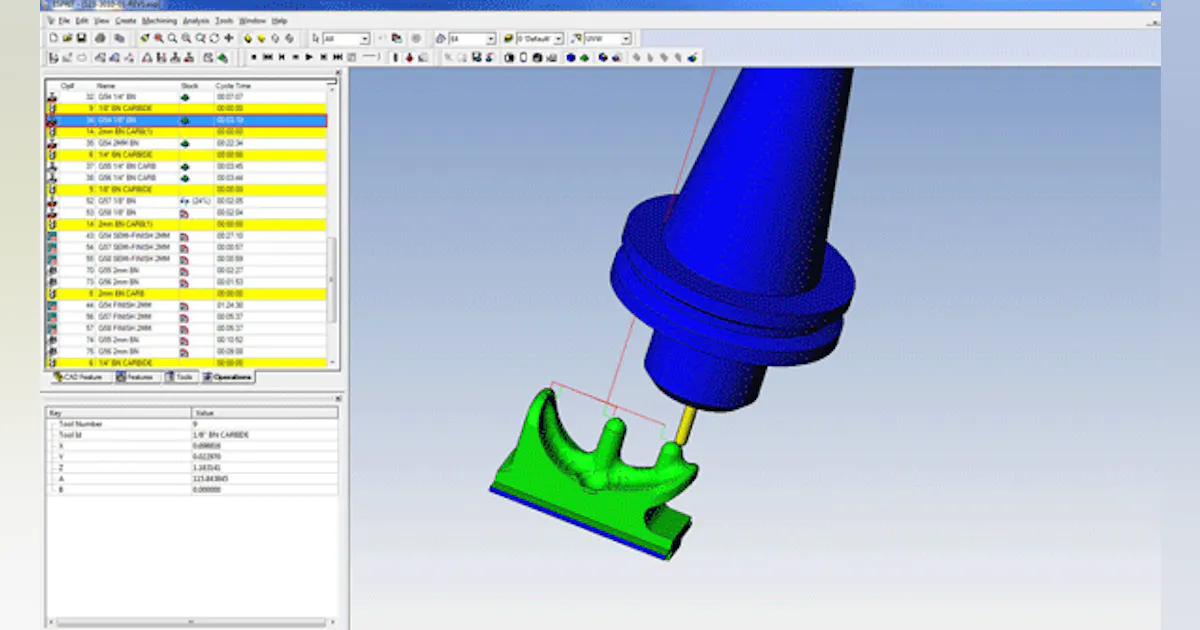The height and width of the screenshot is (630, 1200).
Task: Click the red downward tool icon
Action: (410, 57)
